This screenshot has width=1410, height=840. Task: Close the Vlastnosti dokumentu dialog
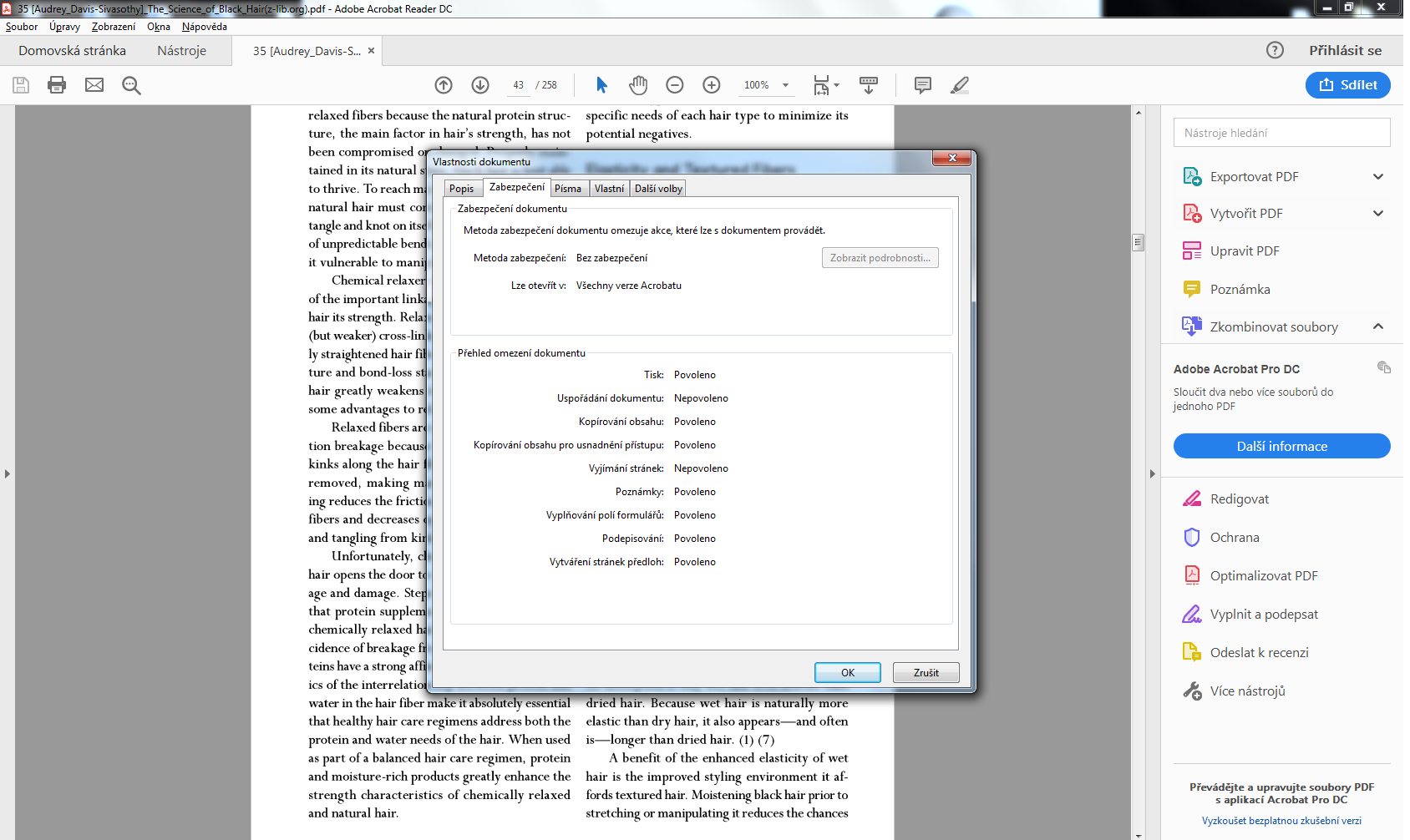point(951,158)
